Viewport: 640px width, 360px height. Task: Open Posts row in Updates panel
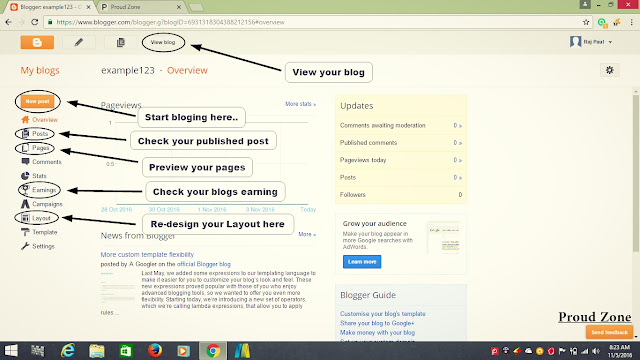(401, 178)
